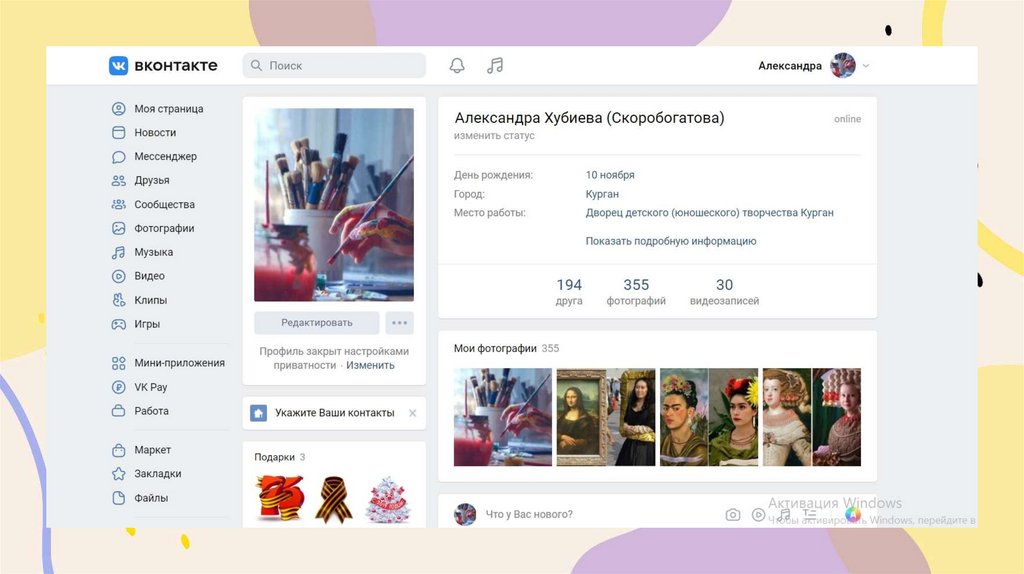Image resolution: width=1024 pixels, height=574 pixels.
Task: Click the Что у Вас нового? post field
Action: pyautogui.click(x=529, y=515)
